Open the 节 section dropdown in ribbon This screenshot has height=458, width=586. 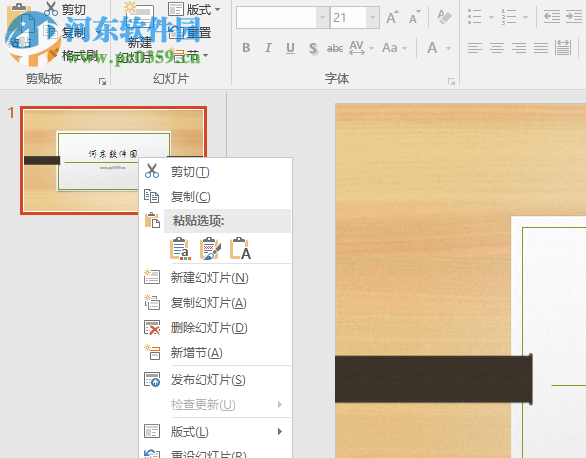[190, 56]
